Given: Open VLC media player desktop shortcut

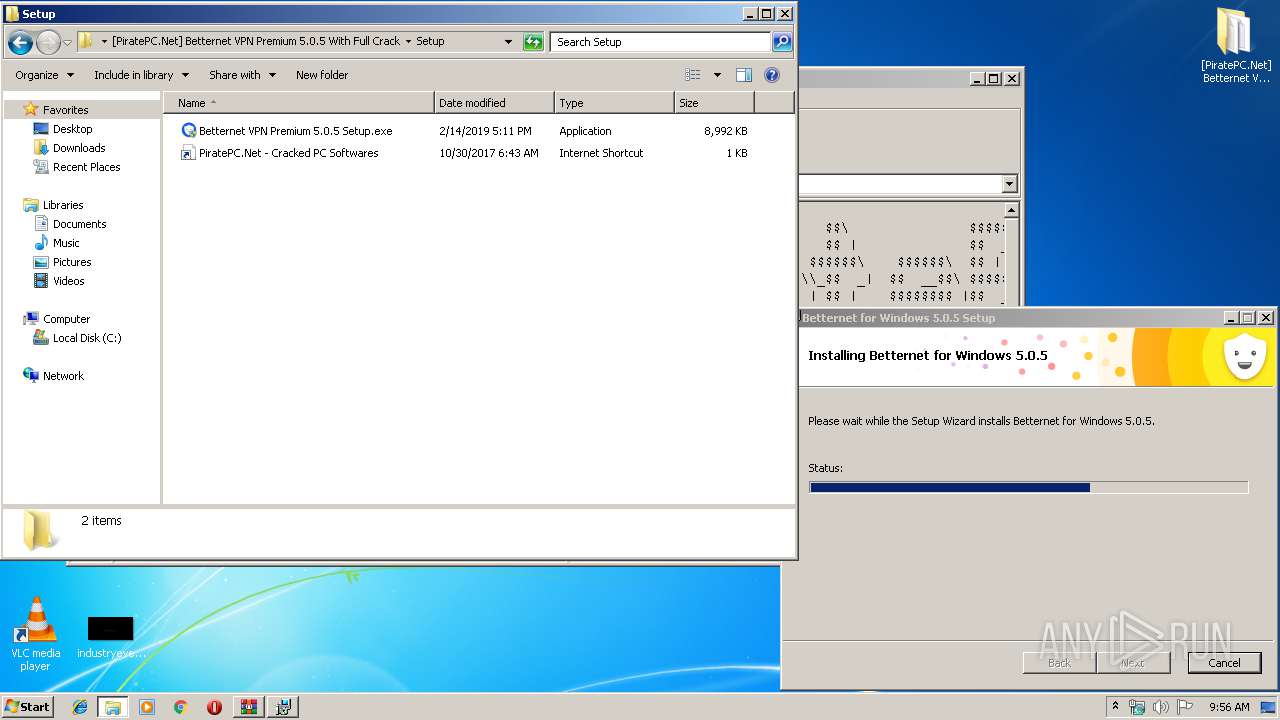Looking at the screenshot, I should coord(35,632).
